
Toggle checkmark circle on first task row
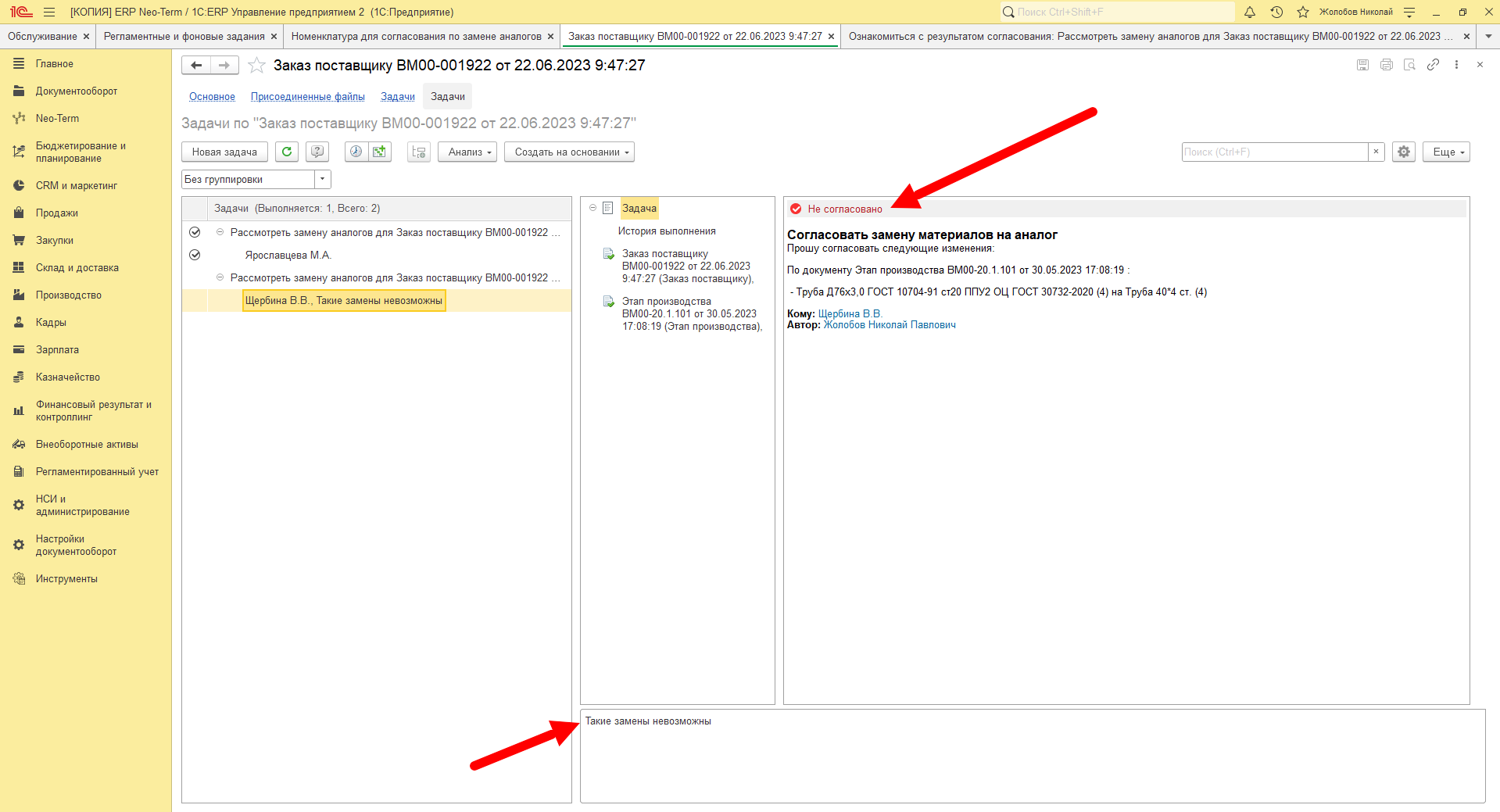[195, 232]
